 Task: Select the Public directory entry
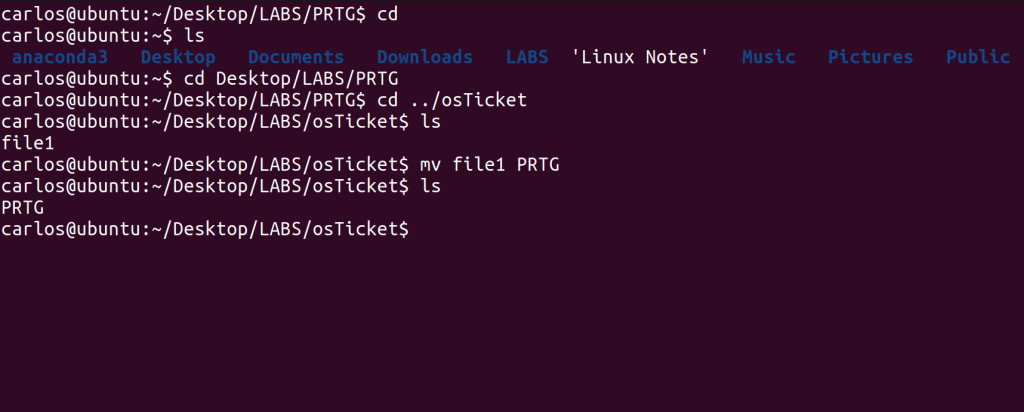tap(977, 57)
